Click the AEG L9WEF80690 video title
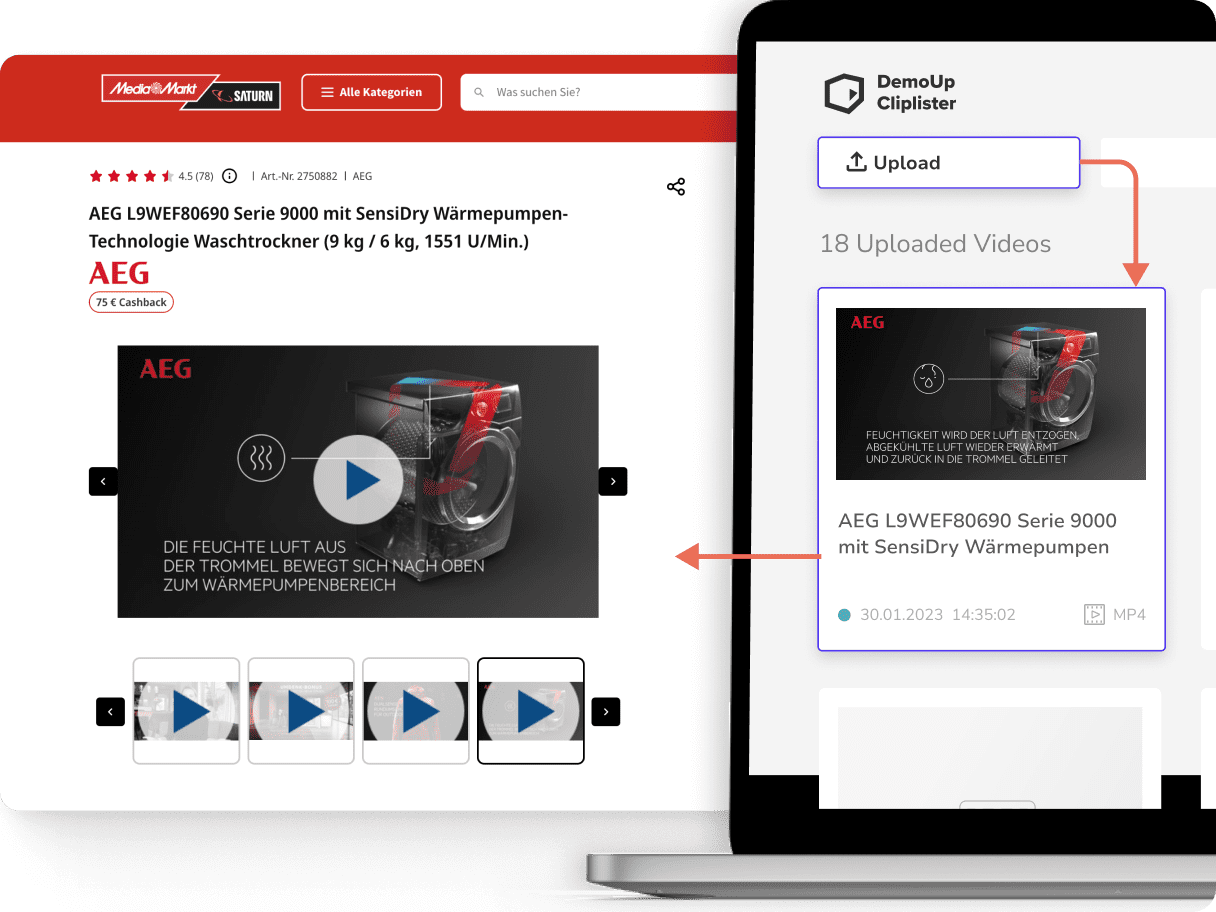The width and height of the screenshot is (1216, 912). click(977, 533)
